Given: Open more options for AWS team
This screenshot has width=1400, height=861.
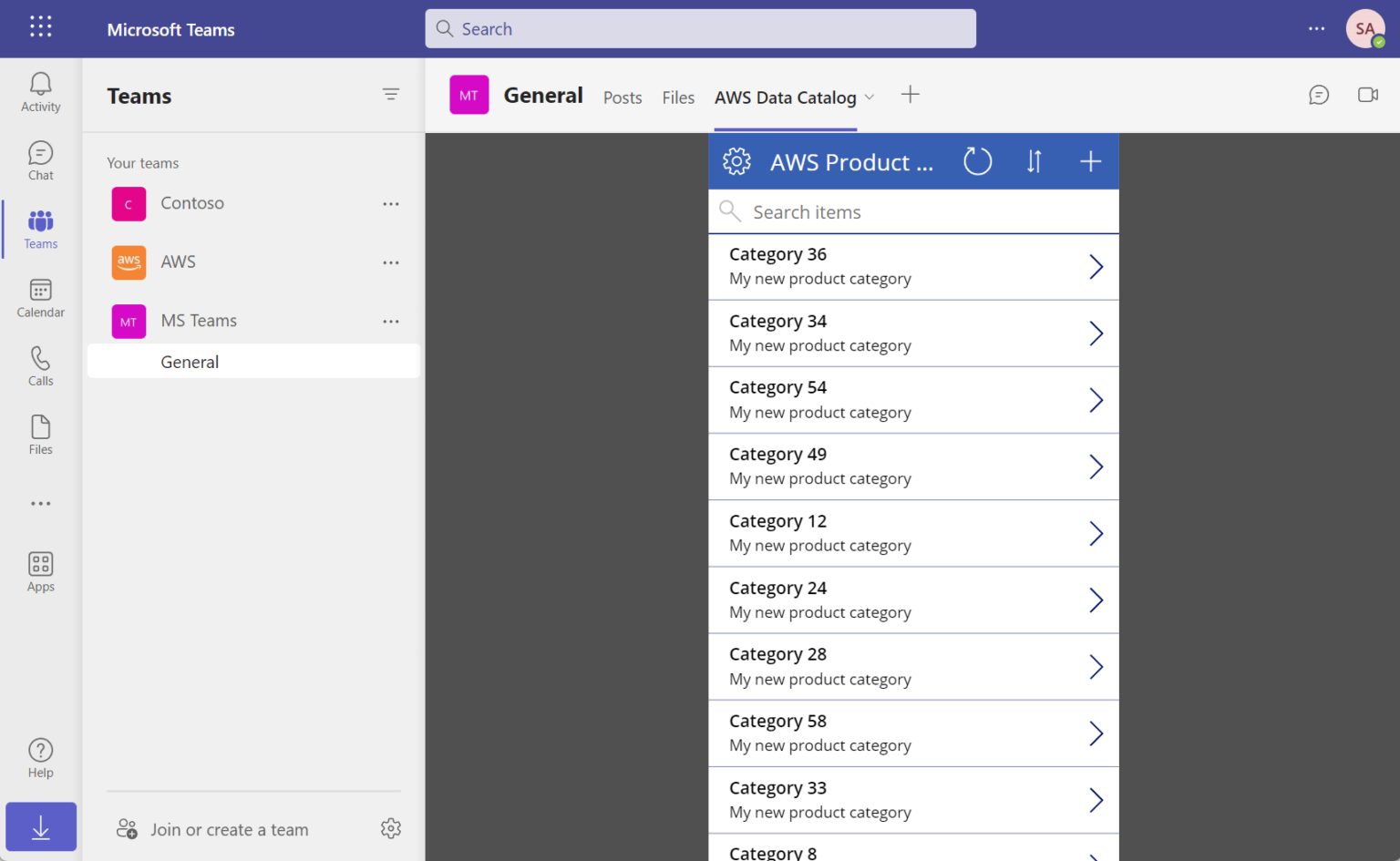Looking at the screenshot, I should tap(391, 262).
